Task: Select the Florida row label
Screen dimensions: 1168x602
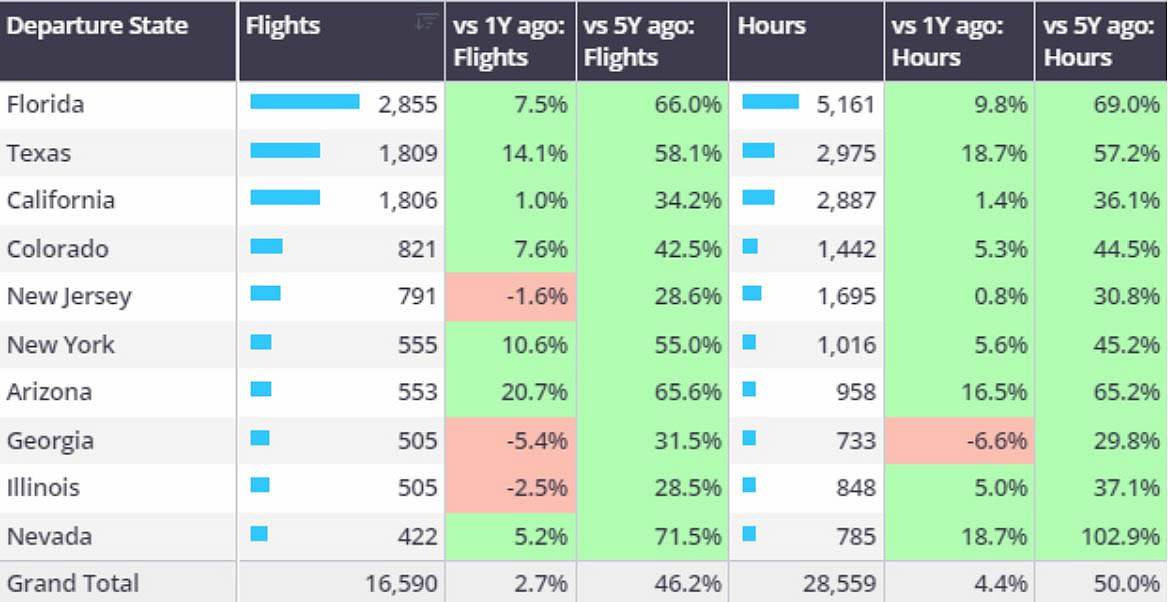Action: pos(45,104)
